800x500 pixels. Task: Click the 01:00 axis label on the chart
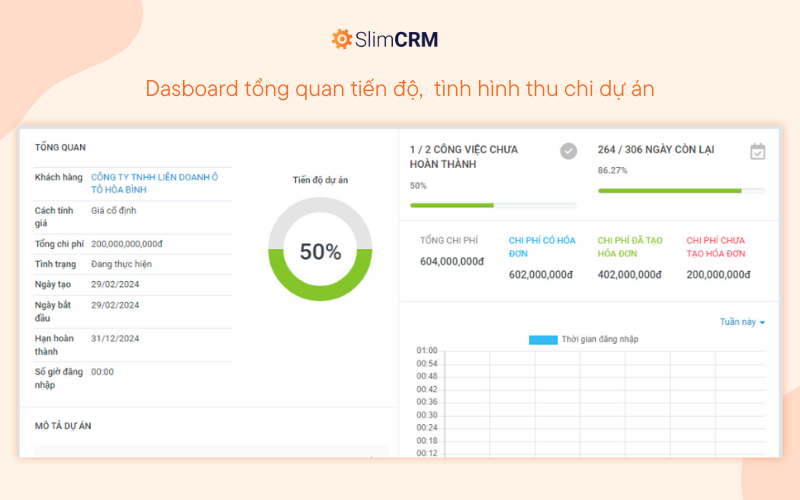(x=427, y=351)
